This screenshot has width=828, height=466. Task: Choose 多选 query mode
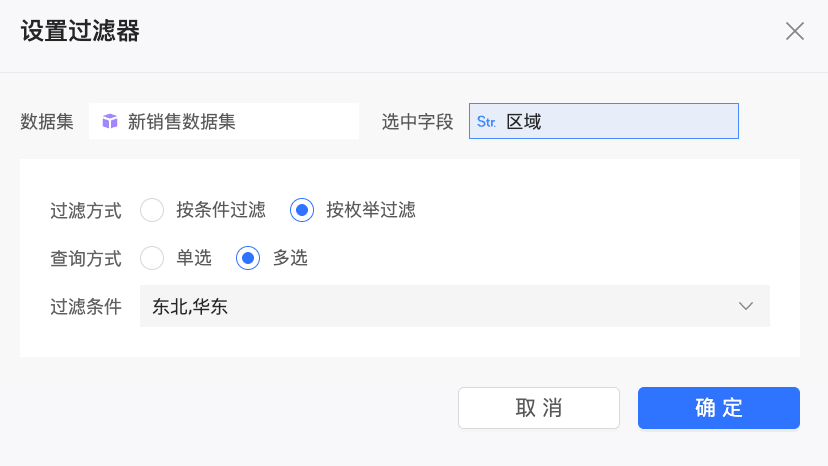coord(248,258)
